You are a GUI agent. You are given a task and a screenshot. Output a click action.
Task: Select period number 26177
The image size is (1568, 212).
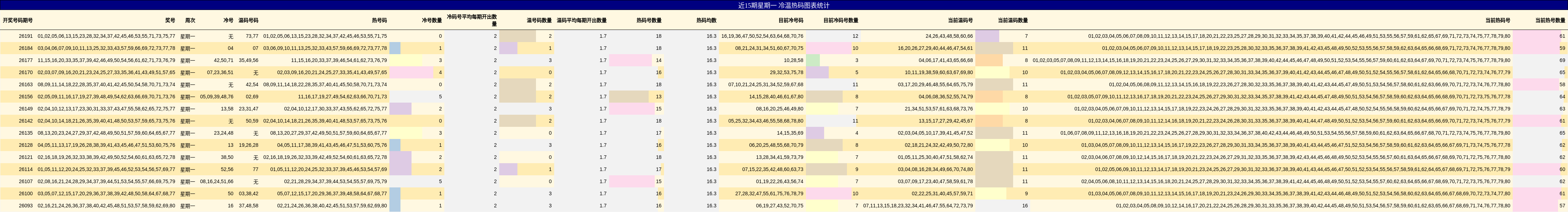(x=26, y=60)
